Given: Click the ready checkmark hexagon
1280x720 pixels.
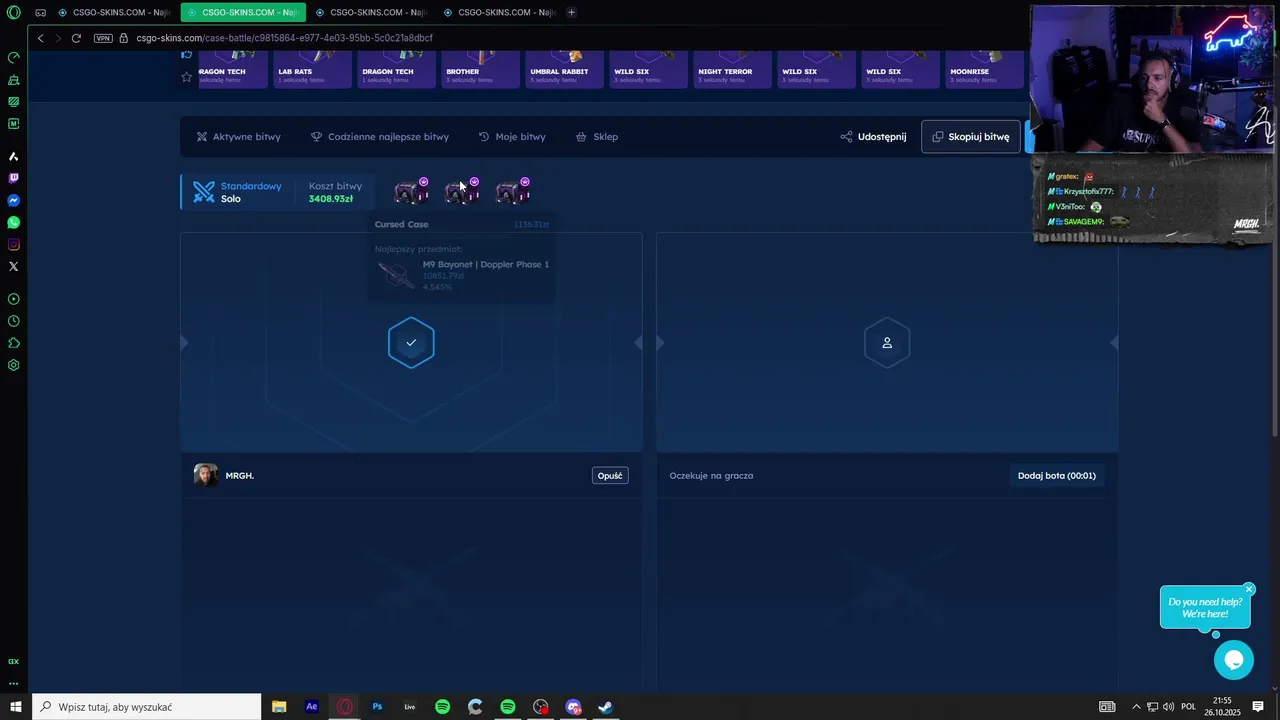Looking at the screenshot, I should point(411,343).
